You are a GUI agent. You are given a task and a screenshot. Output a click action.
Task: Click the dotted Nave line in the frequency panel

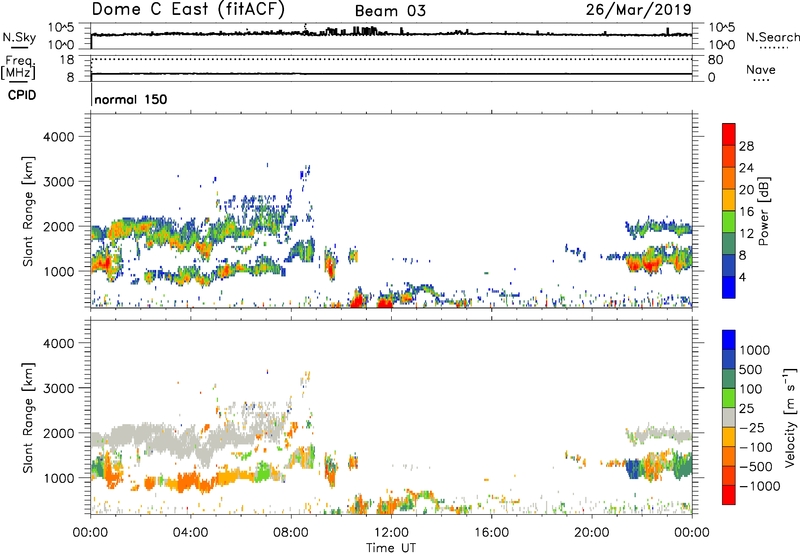[391, 59]
